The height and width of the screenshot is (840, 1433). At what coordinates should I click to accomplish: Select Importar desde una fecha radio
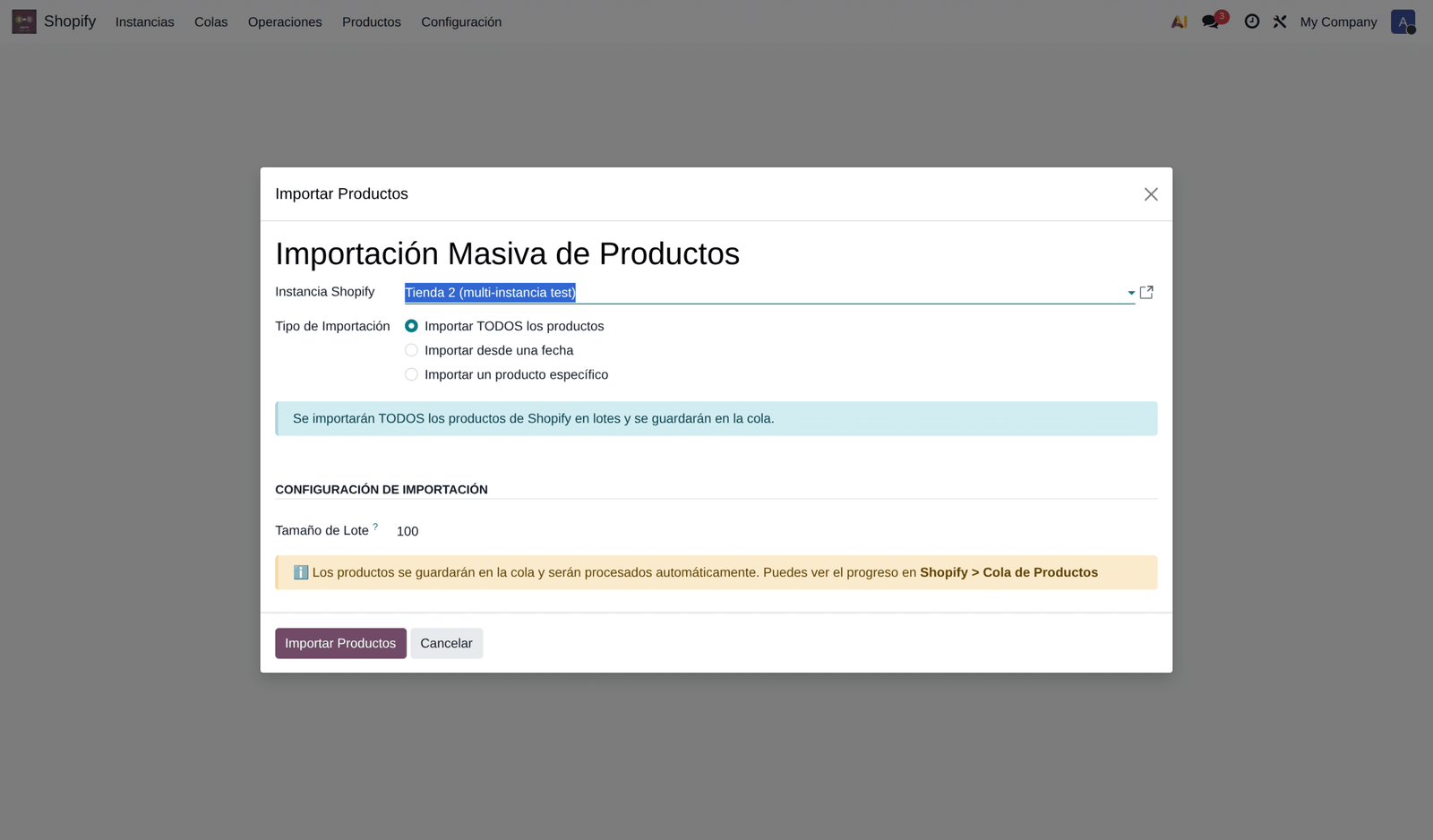pos(411,350)
